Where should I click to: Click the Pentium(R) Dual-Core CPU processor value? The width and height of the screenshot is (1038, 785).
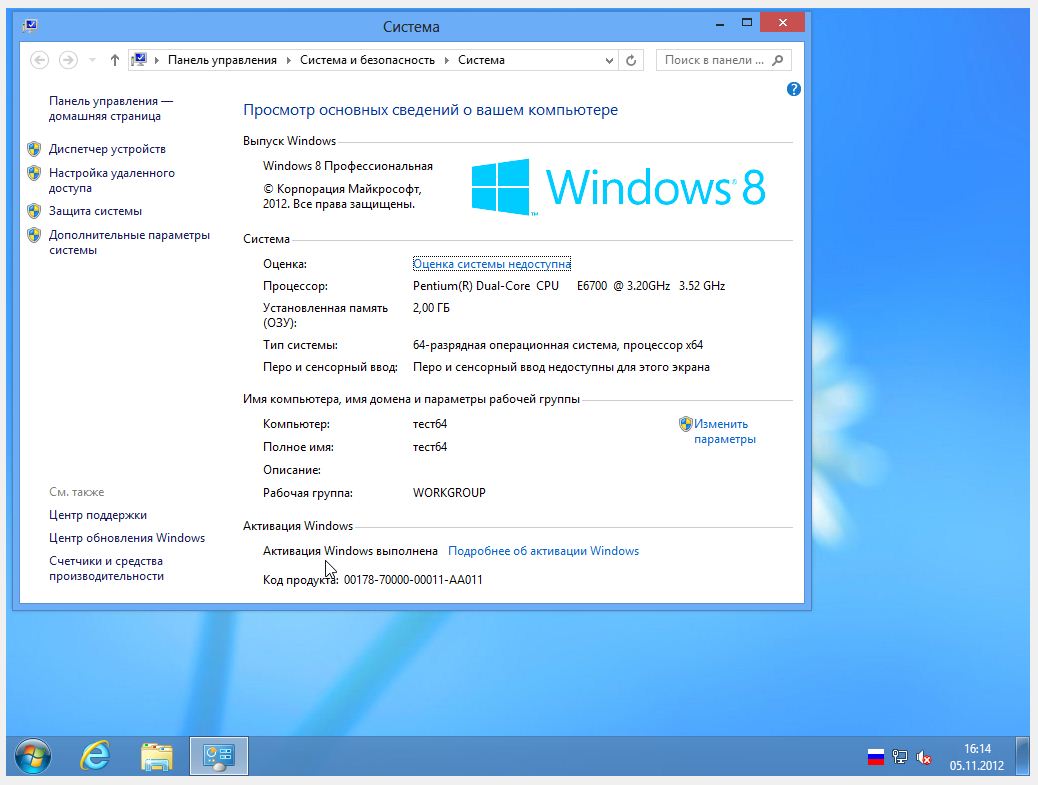tap(569, 286)
